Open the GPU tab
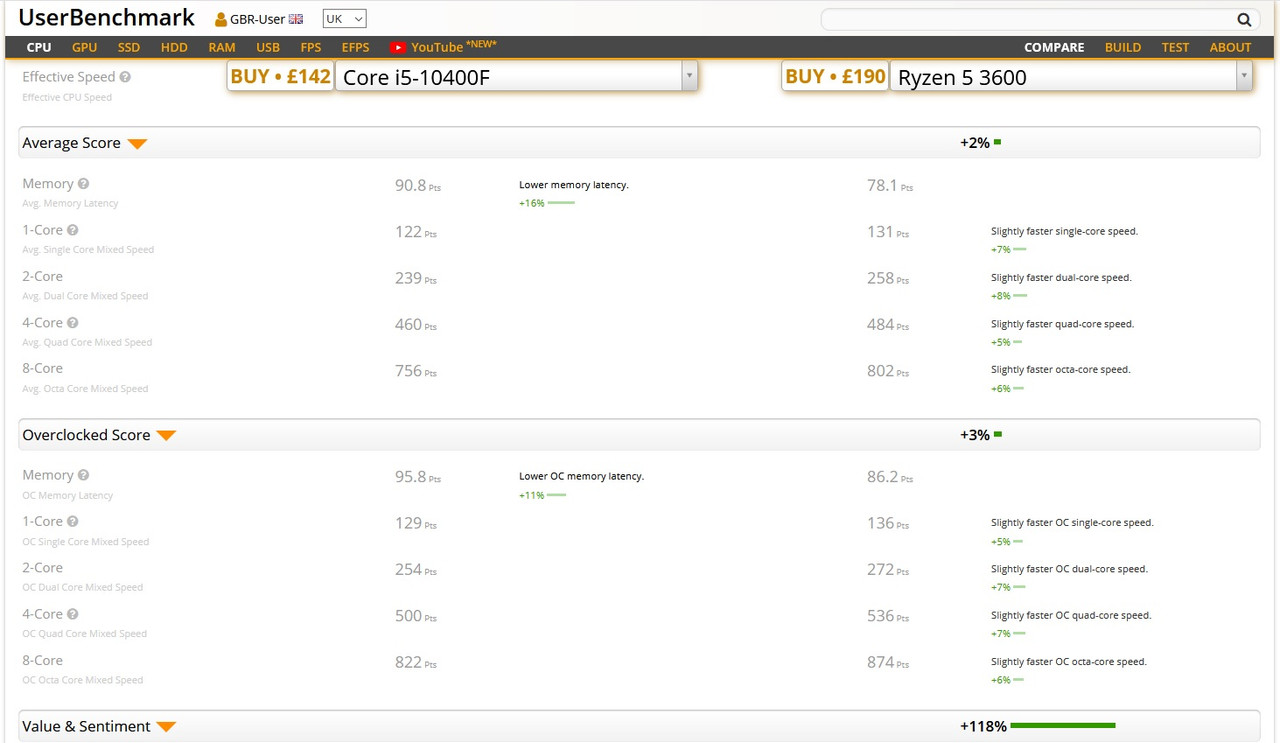This screenshot has width=1280, height=743. [85, 47]
